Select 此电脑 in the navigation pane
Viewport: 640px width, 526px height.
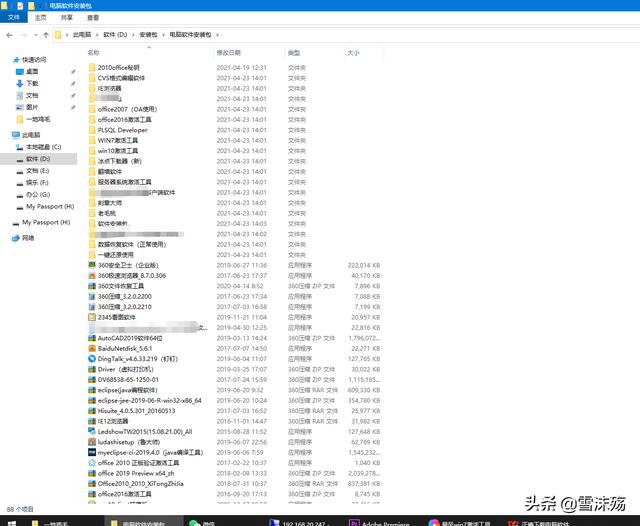(x=31, y=135)
